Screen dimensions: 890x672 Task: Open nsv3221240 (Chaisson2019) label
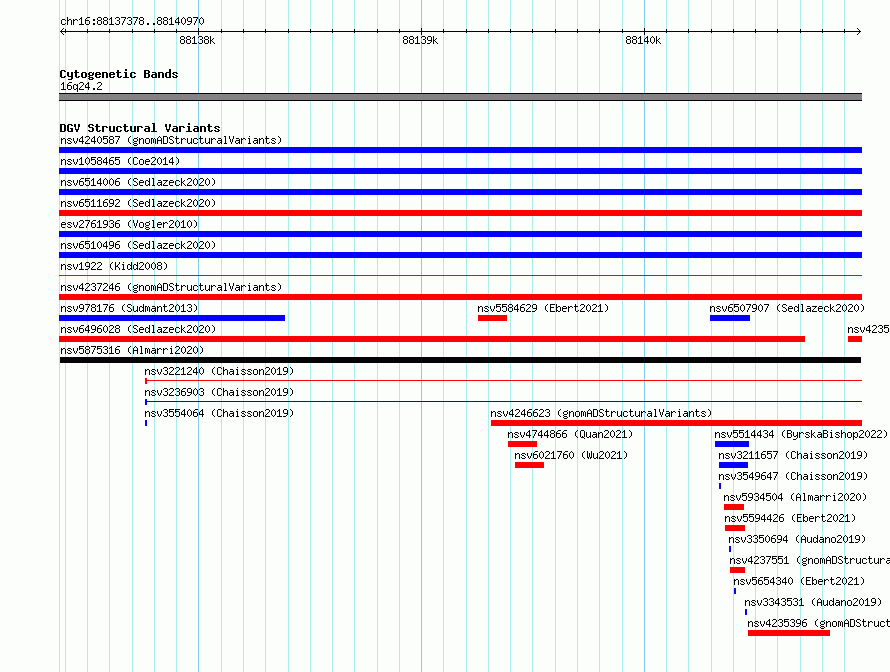pyautogui.click(x=219, y=371)
